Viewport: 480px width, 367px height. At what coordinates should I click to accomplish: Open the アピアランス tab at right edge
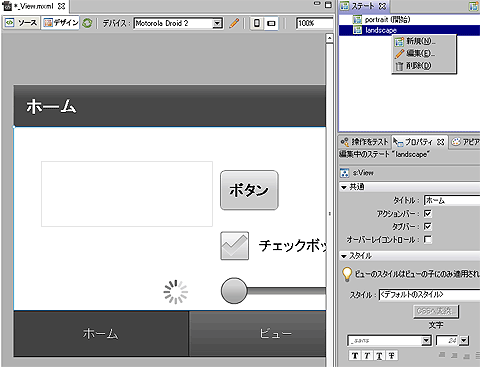tap(465, 142)
